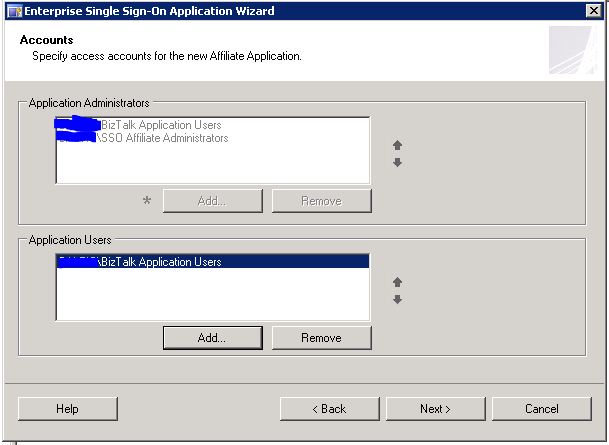Select BizTalk Application Users in Administrators list
The height and width of the screenshot is (445, 609).
212,125
